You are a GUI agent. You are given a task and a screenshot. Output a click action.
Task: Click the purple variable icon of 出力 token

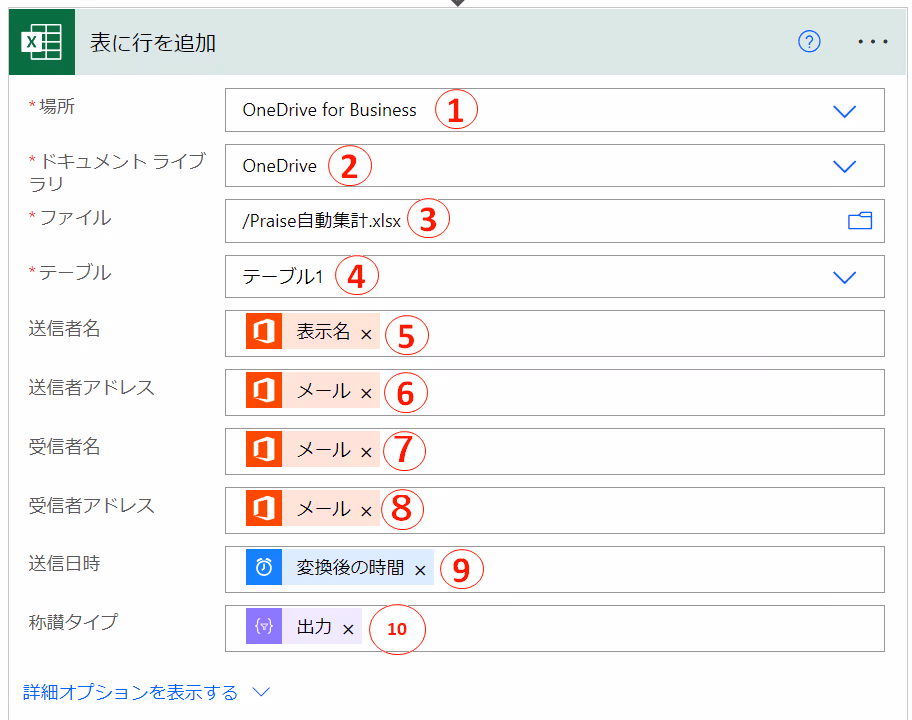pos(264,626)
